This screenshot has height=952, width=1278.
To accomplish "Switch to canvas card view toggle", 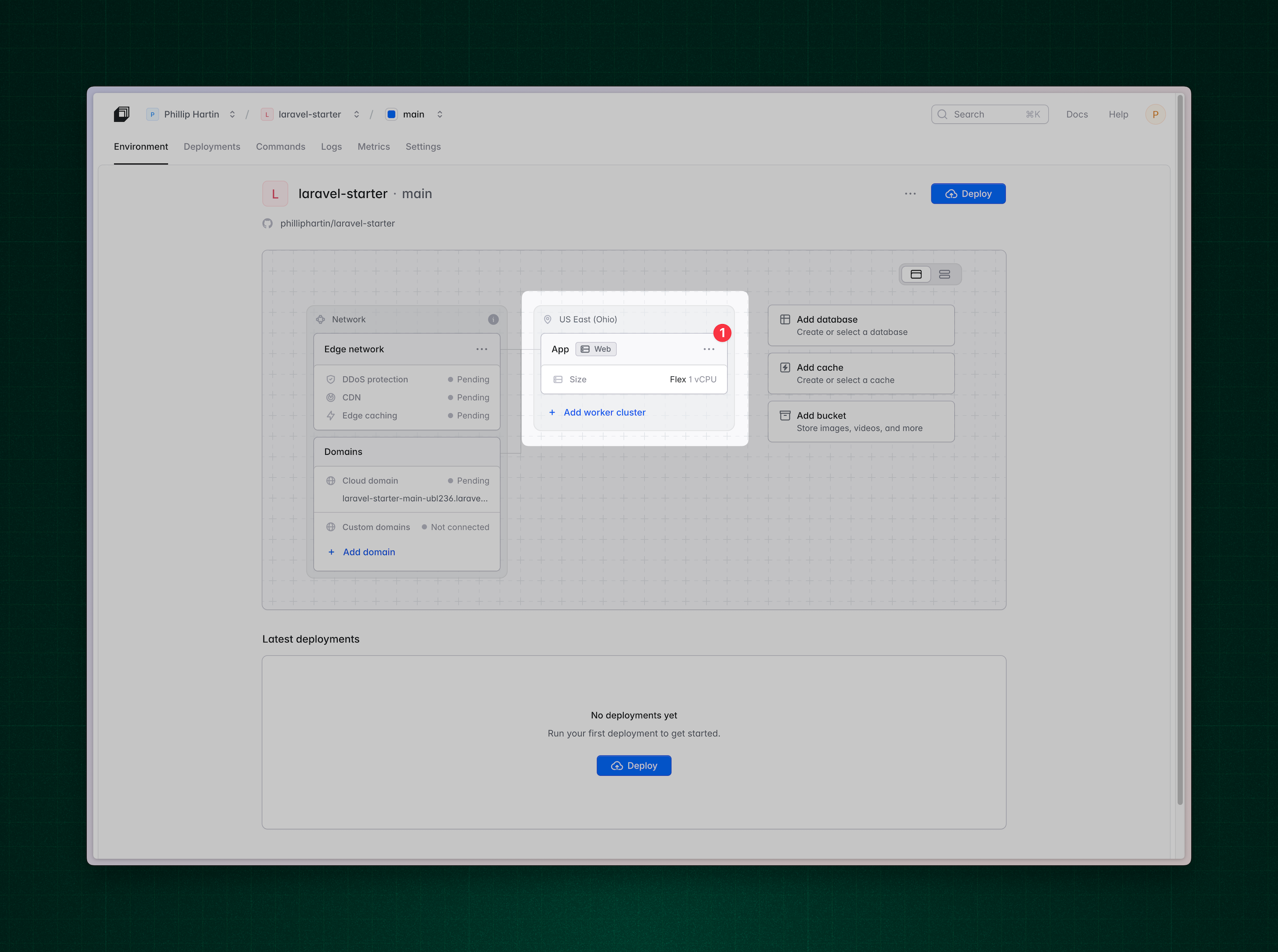I will click(x=916, y=274).
